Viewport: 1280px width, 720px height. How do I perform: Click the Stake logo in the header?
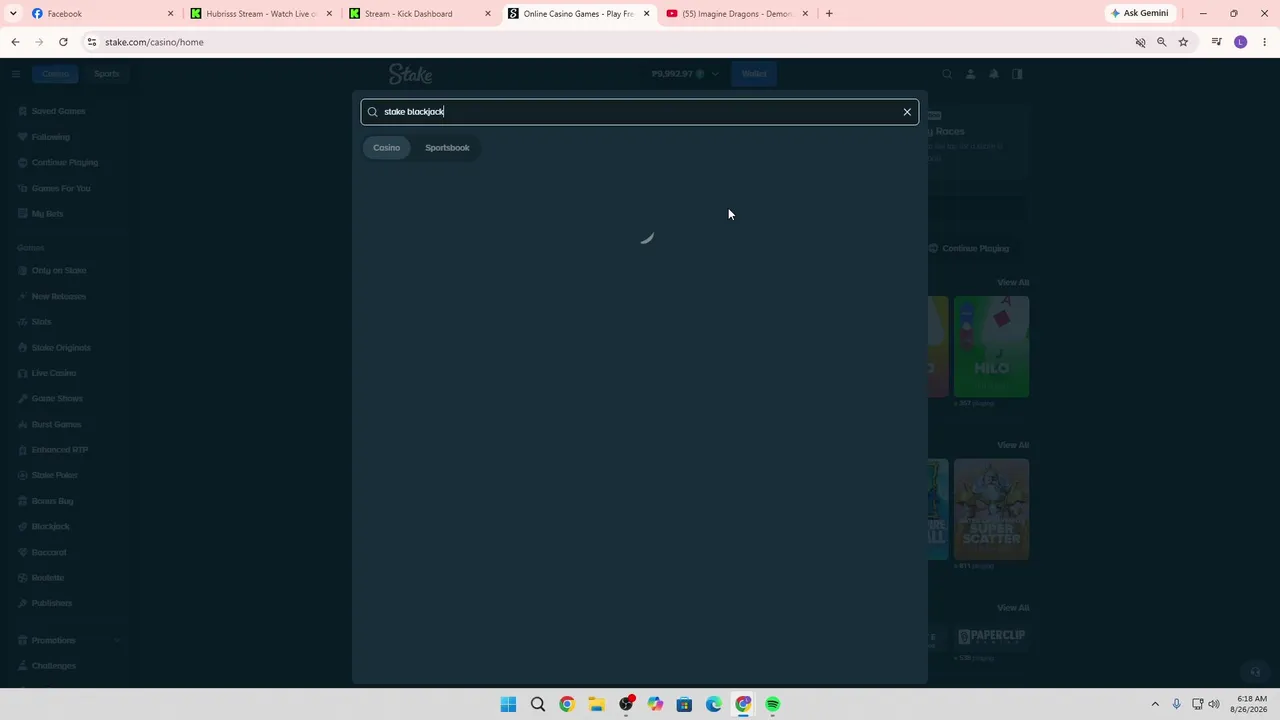410,74
